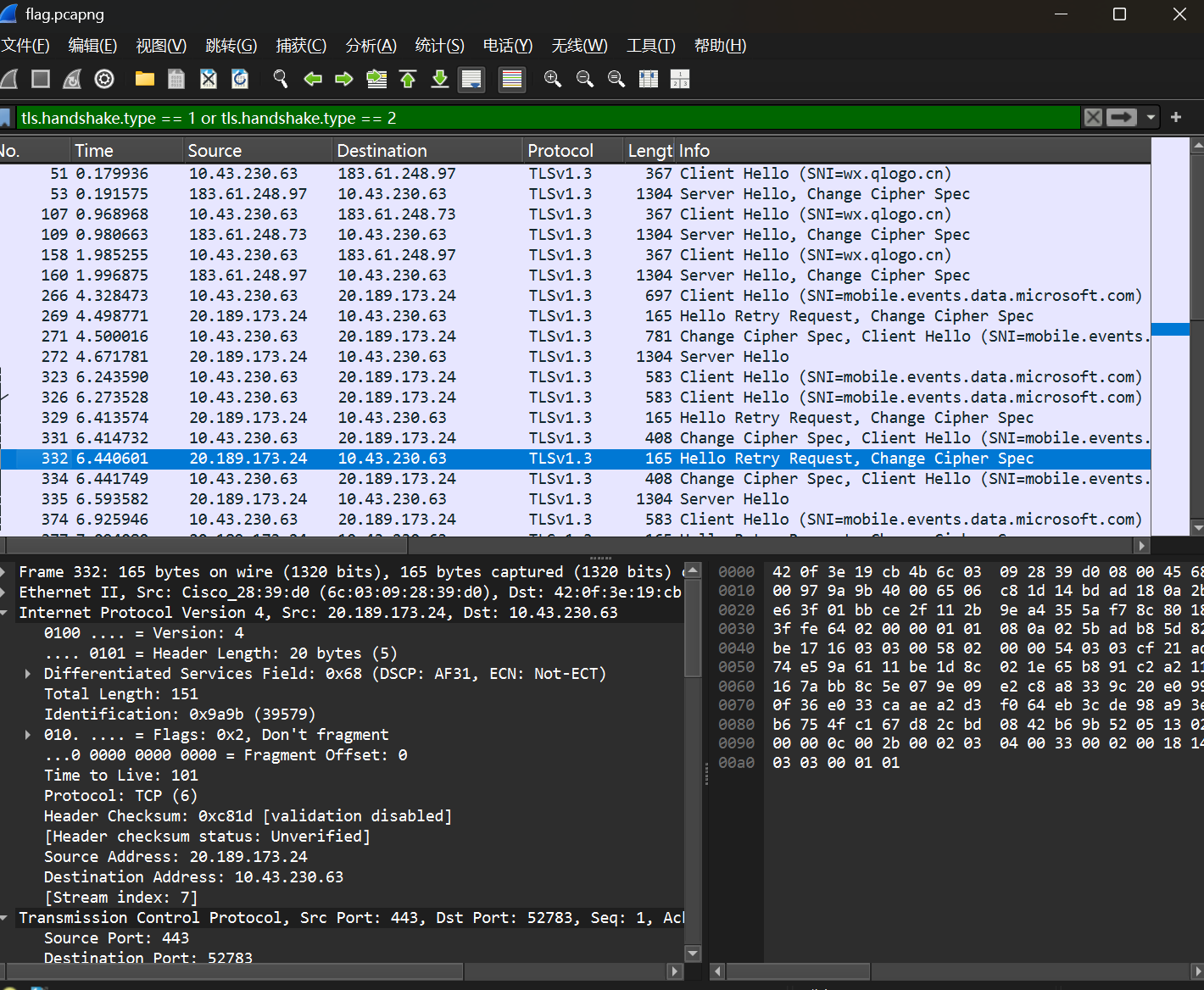Collapse the Transmission Control Protocol node
This screenshot has height=990, width=1204.
click(x=4, y=918)
